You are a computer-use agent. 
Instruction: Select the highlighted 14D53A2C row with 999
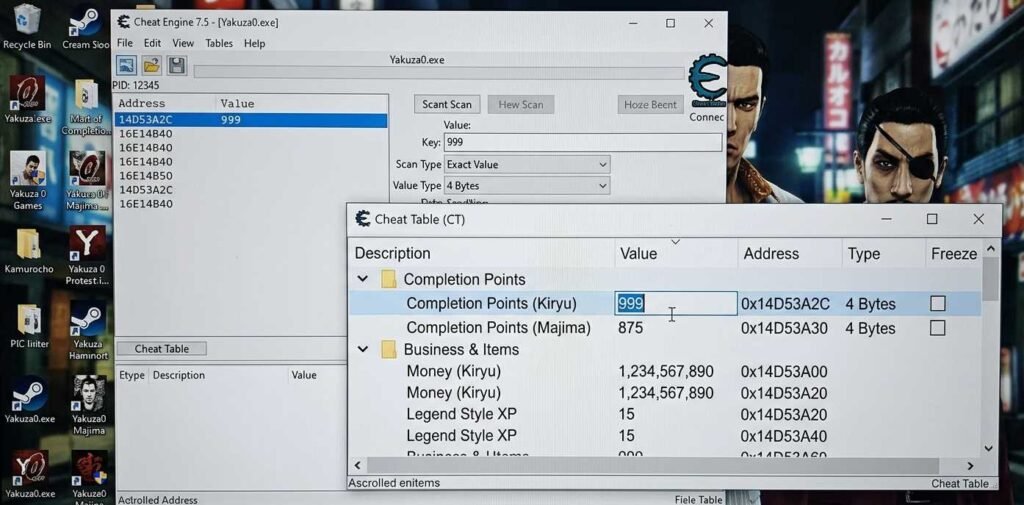point(251,120)
